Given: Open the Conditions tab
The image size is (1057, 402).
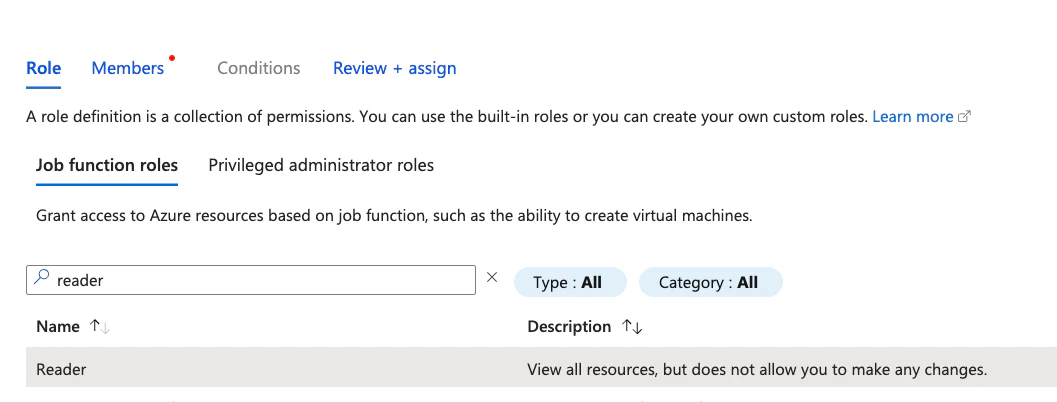Looking at the screenshot, I should pos(259,68).
